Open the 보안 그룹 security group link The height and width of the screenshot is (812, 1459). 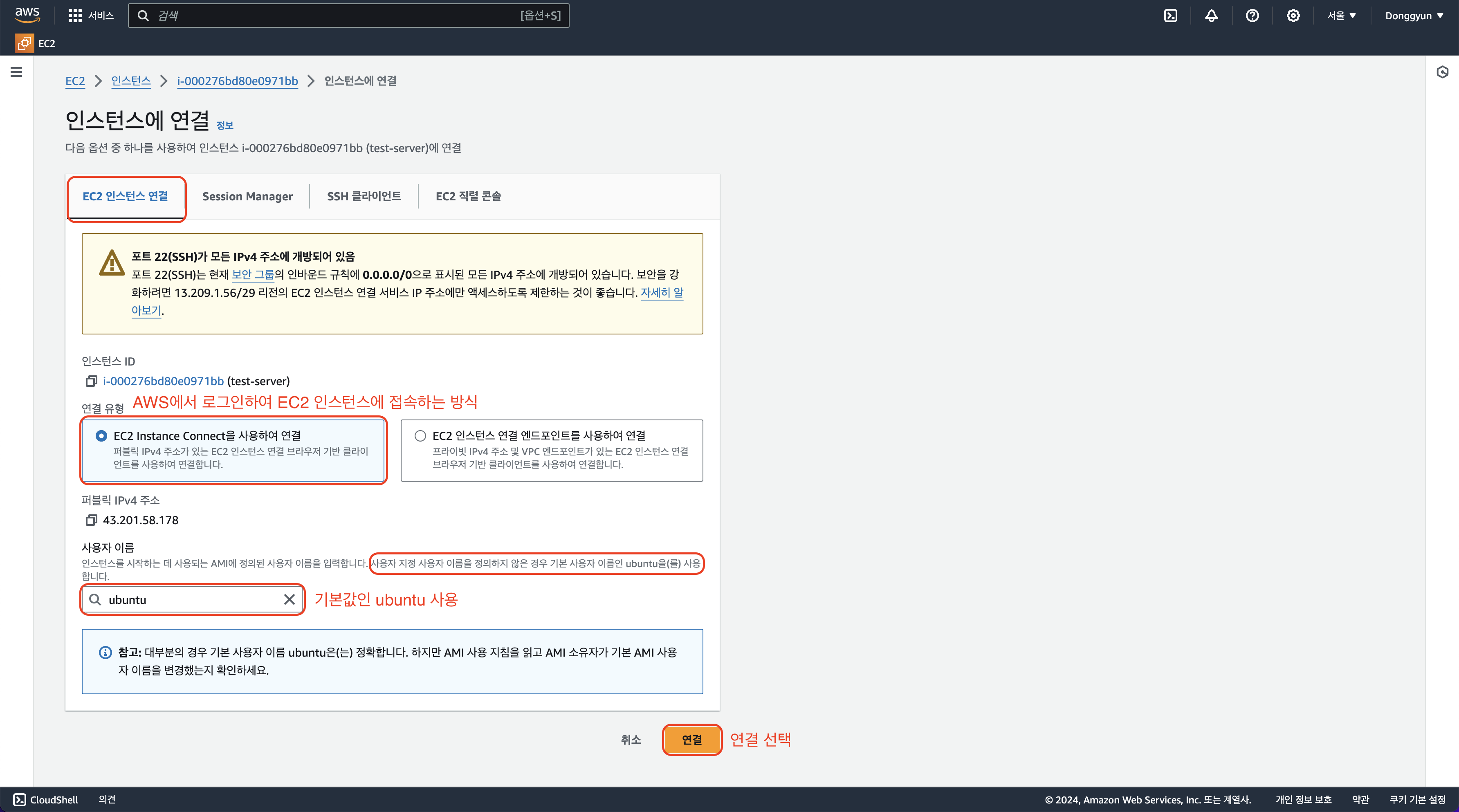point(253,275)
